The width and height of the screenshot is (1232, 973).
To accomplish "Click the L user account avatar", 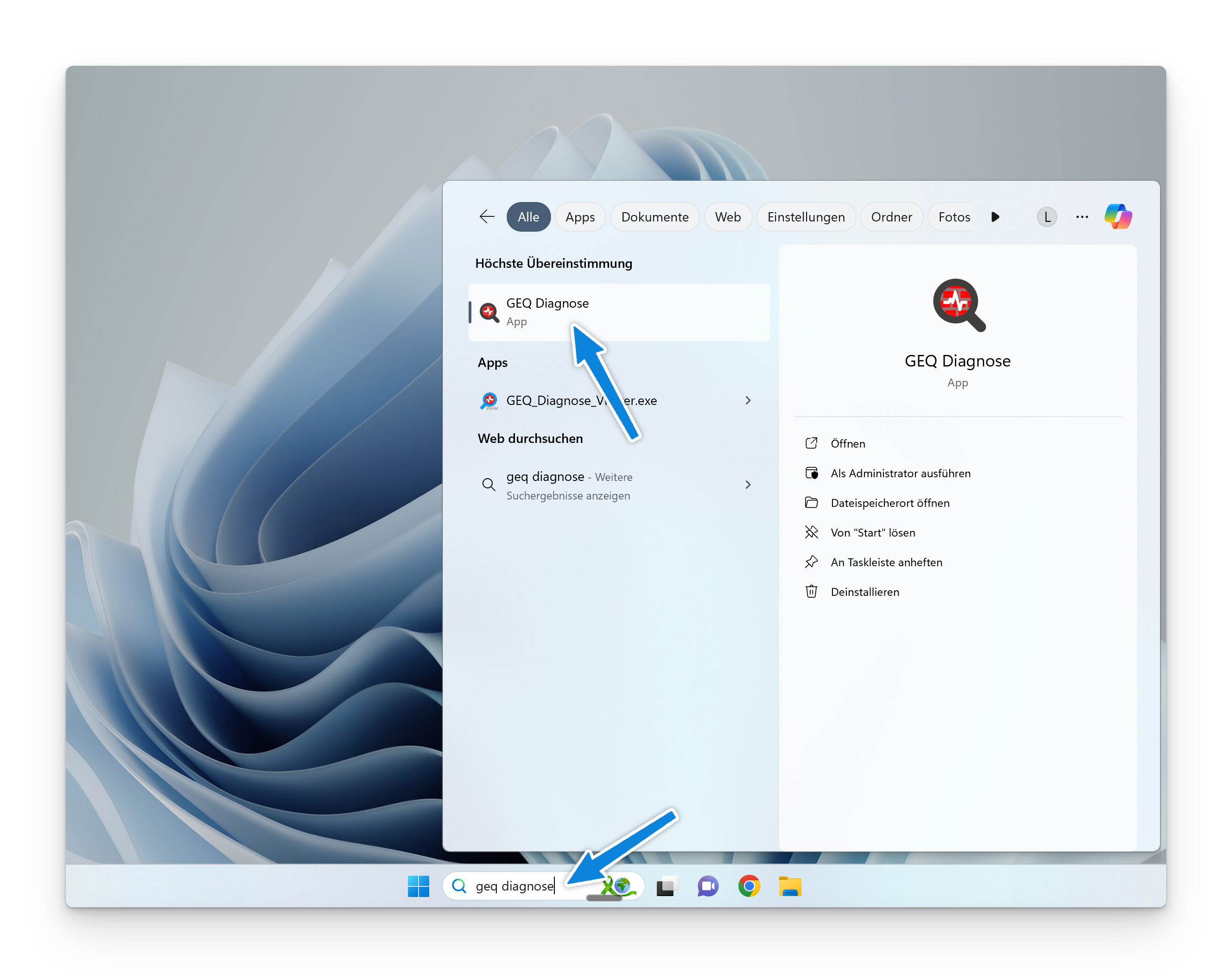I will coord(1046,217).
